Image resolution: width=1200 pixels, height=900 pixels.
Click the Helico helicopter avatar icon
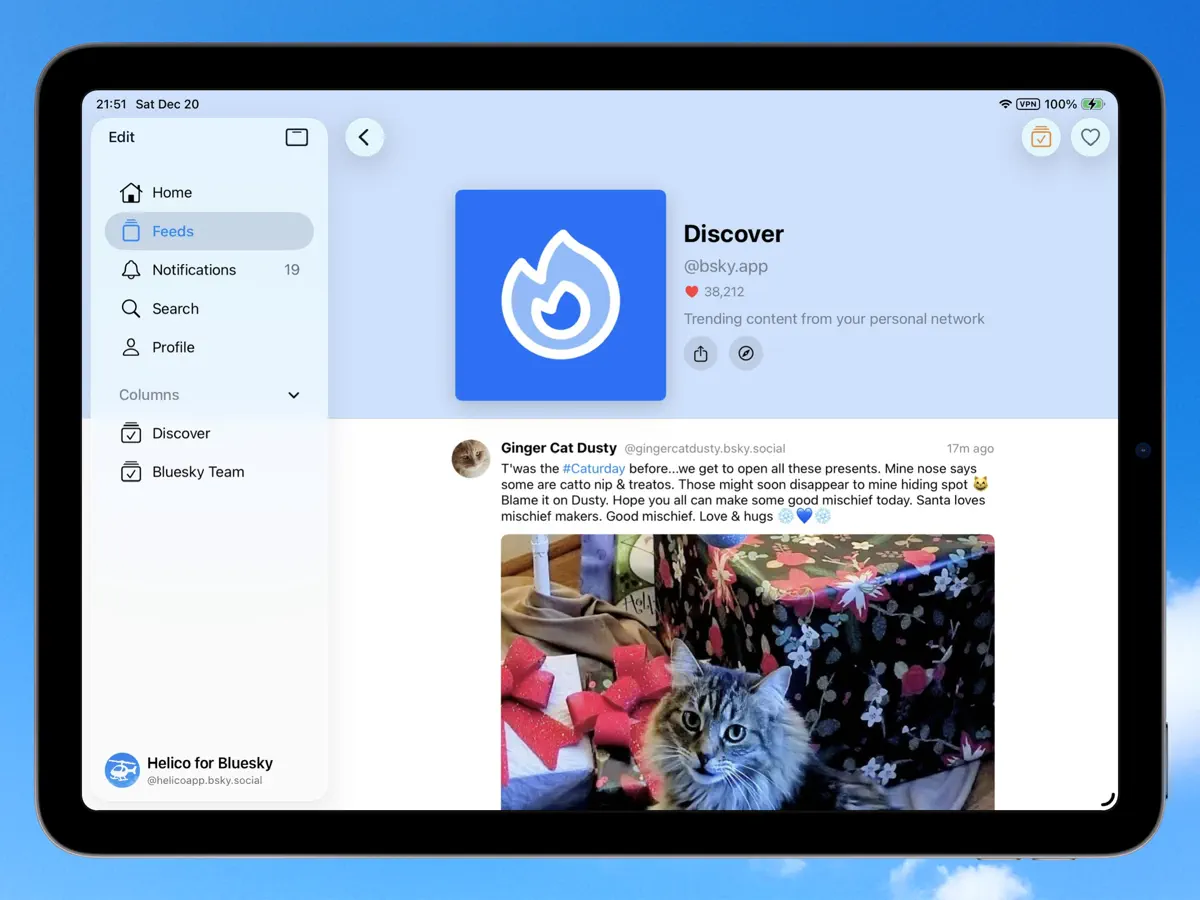pos(122,771)
